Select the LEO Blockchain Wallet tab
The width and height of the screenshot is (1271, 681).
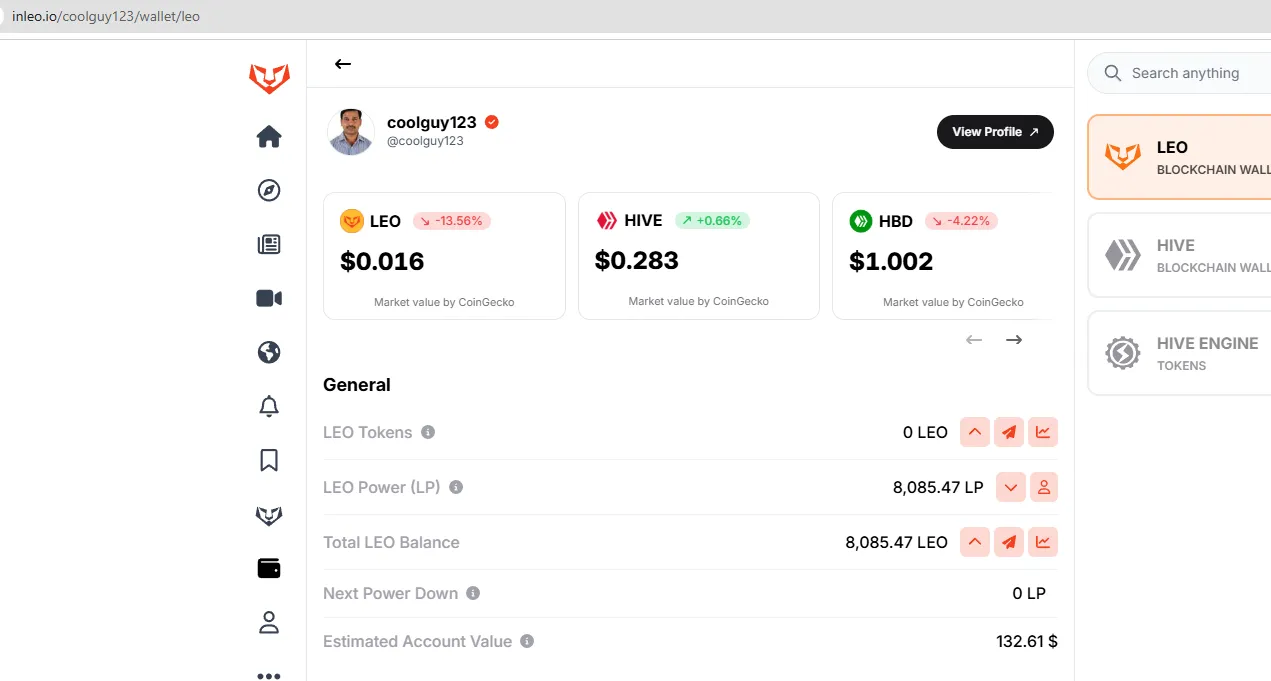pos(1180,157)
